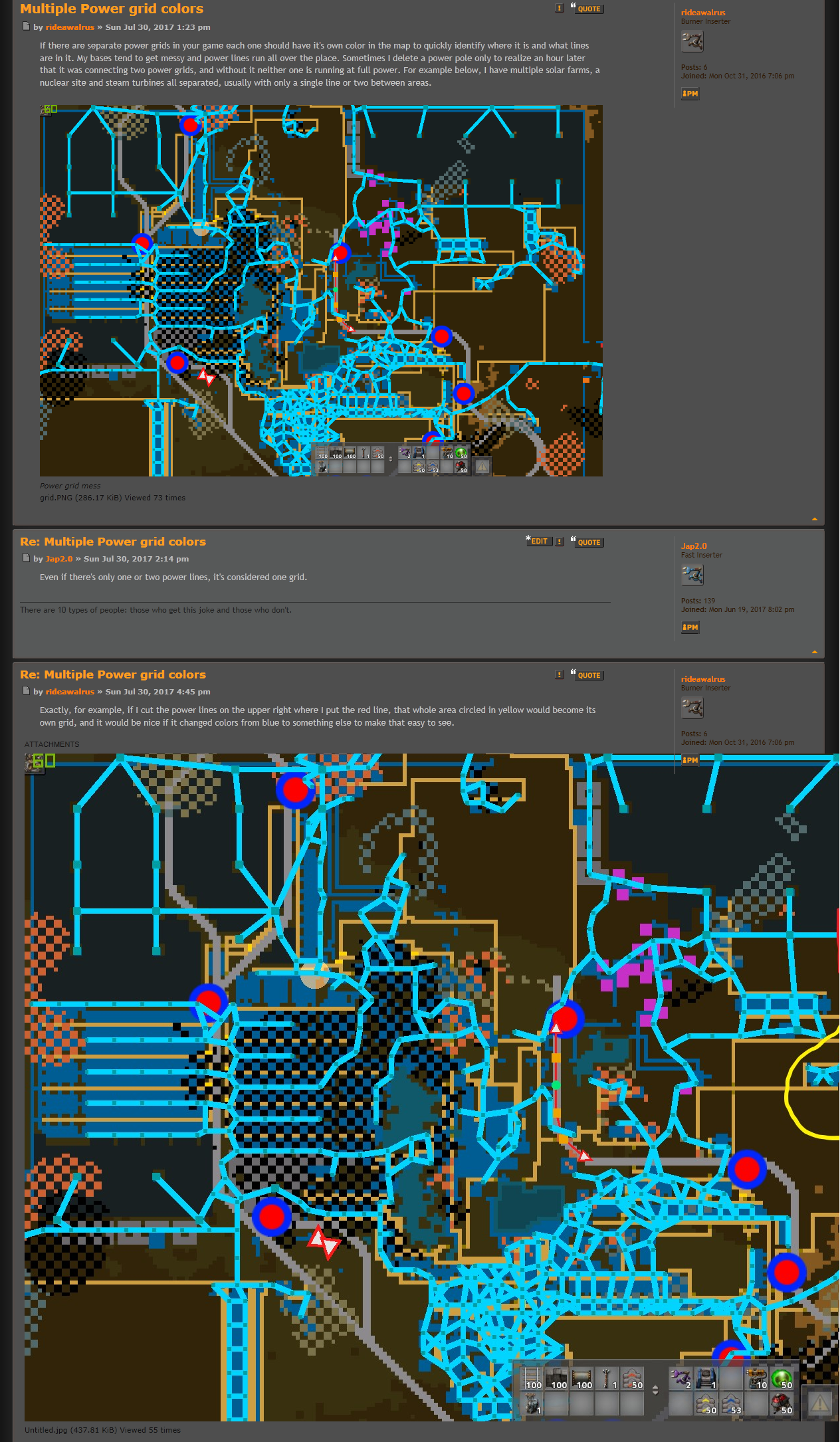
Task: Open the 2:14 pm "Re: Multiple Power grid colors" title
Action: tap(113, 542)
